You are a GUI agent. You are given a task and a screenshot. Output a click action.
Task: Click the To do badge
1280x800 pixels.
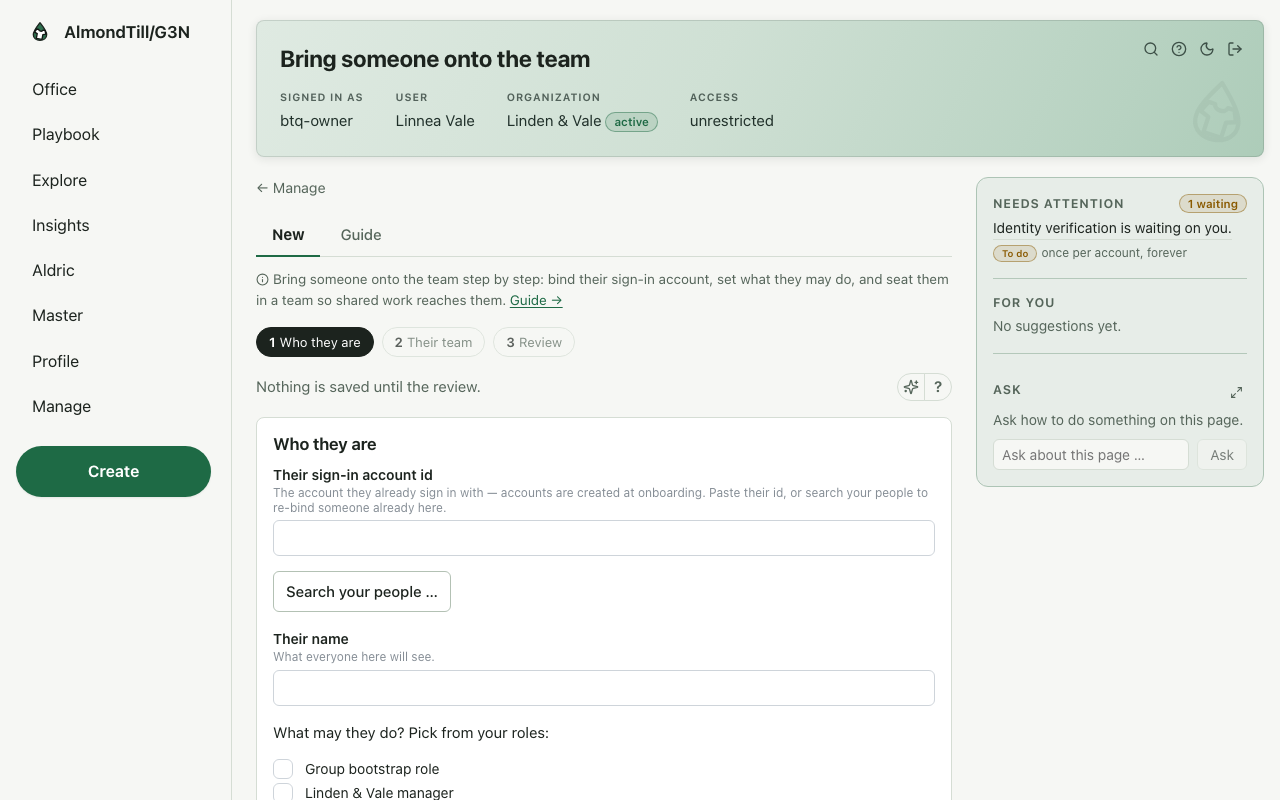pyautogui.click(x=1015, y=253)
